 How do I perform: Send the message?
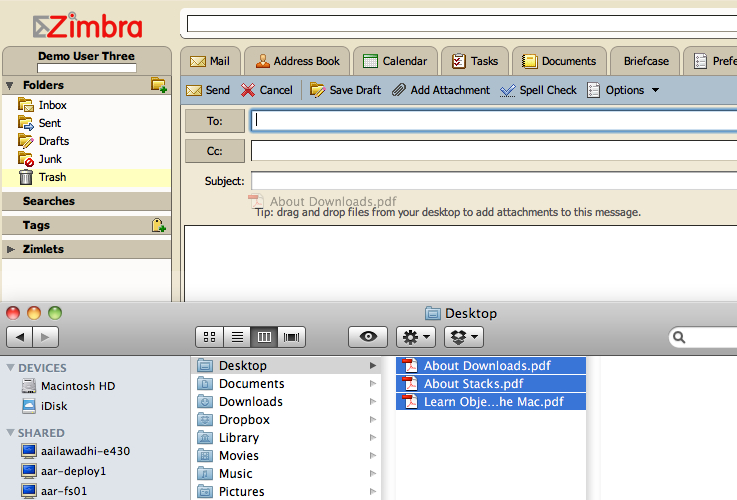tap(208, 90)
